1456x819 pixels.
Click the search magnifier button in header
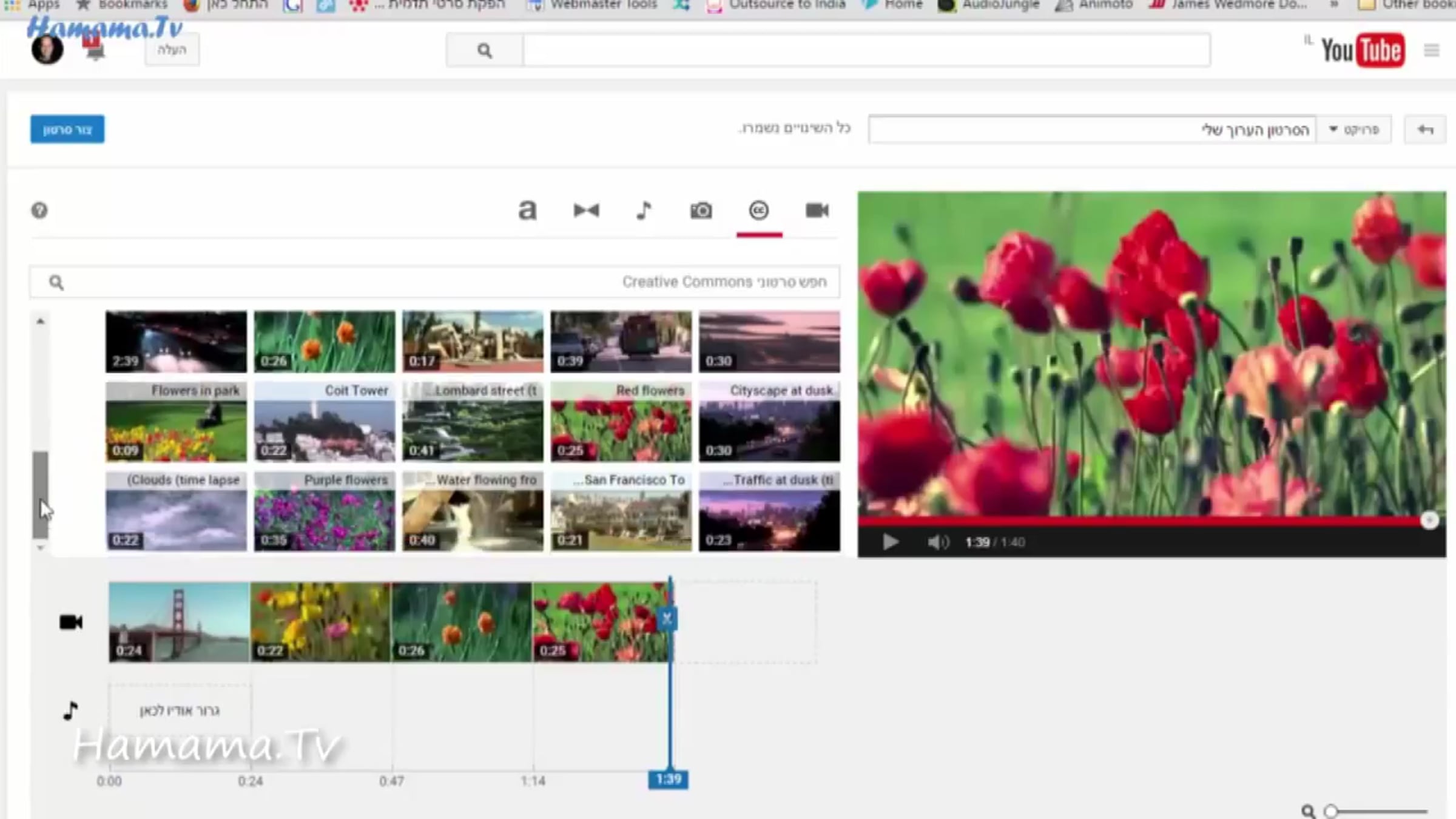click(x=484, y=50)
